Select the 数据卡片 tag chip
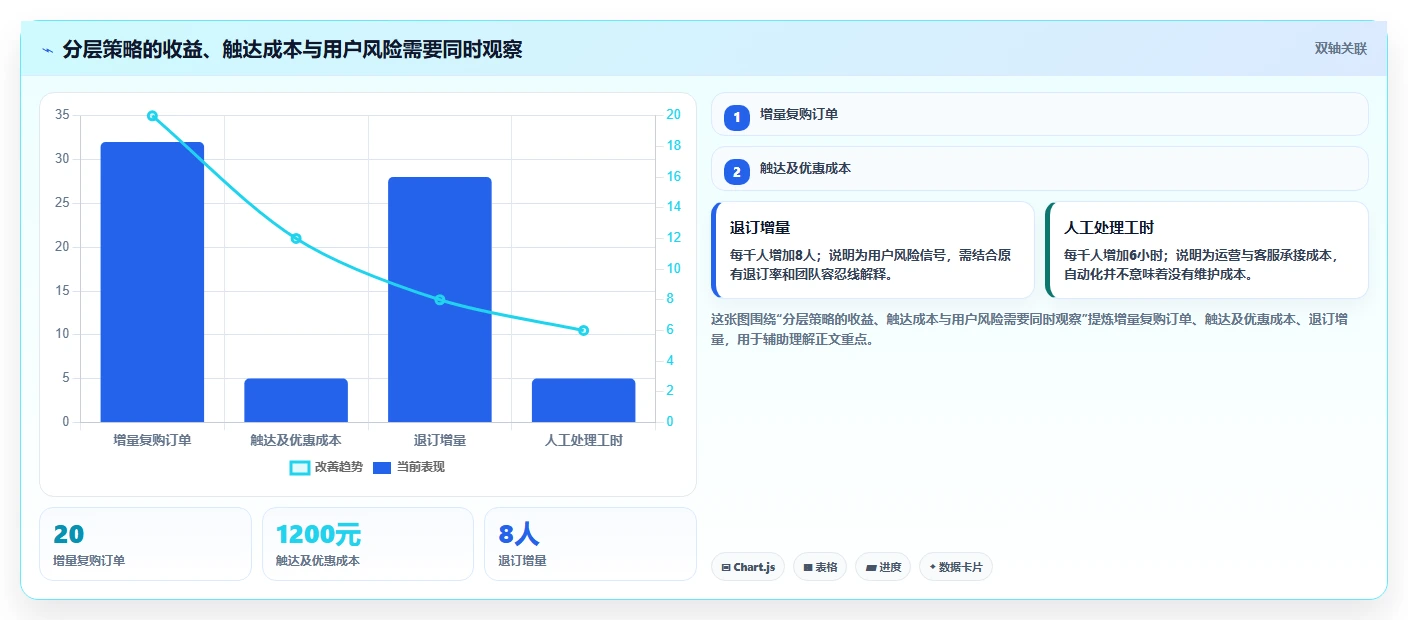The height and width of the screenshot is (620, 1408). [956, 567]
